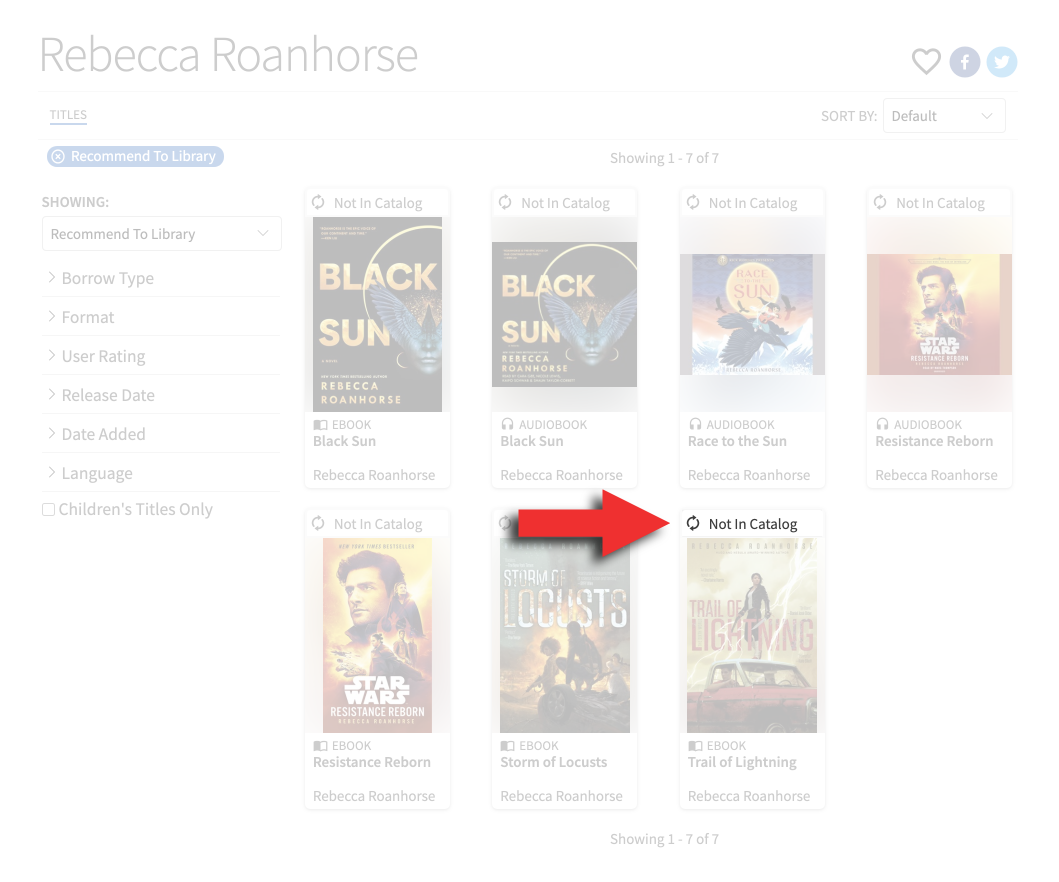This screenshot has height=882, width=1059.
Task: Open the Race to the Sun title link
Action: 738,441
